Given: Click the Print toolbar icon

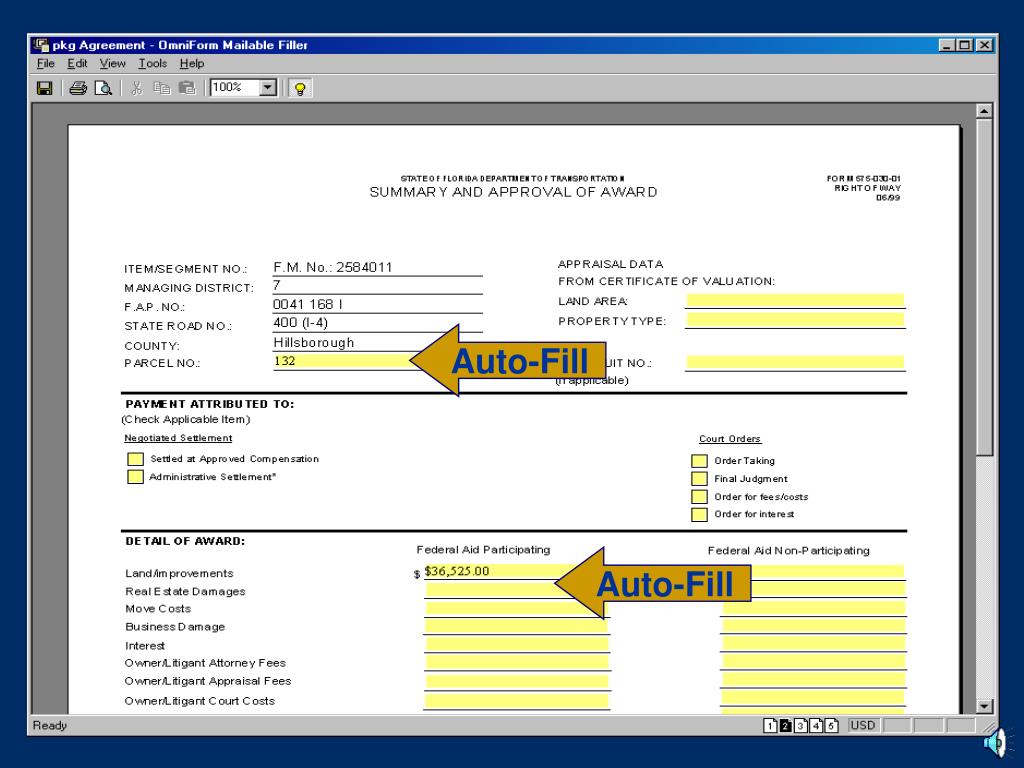Looking at the screenshot, I should pos(78,88).
